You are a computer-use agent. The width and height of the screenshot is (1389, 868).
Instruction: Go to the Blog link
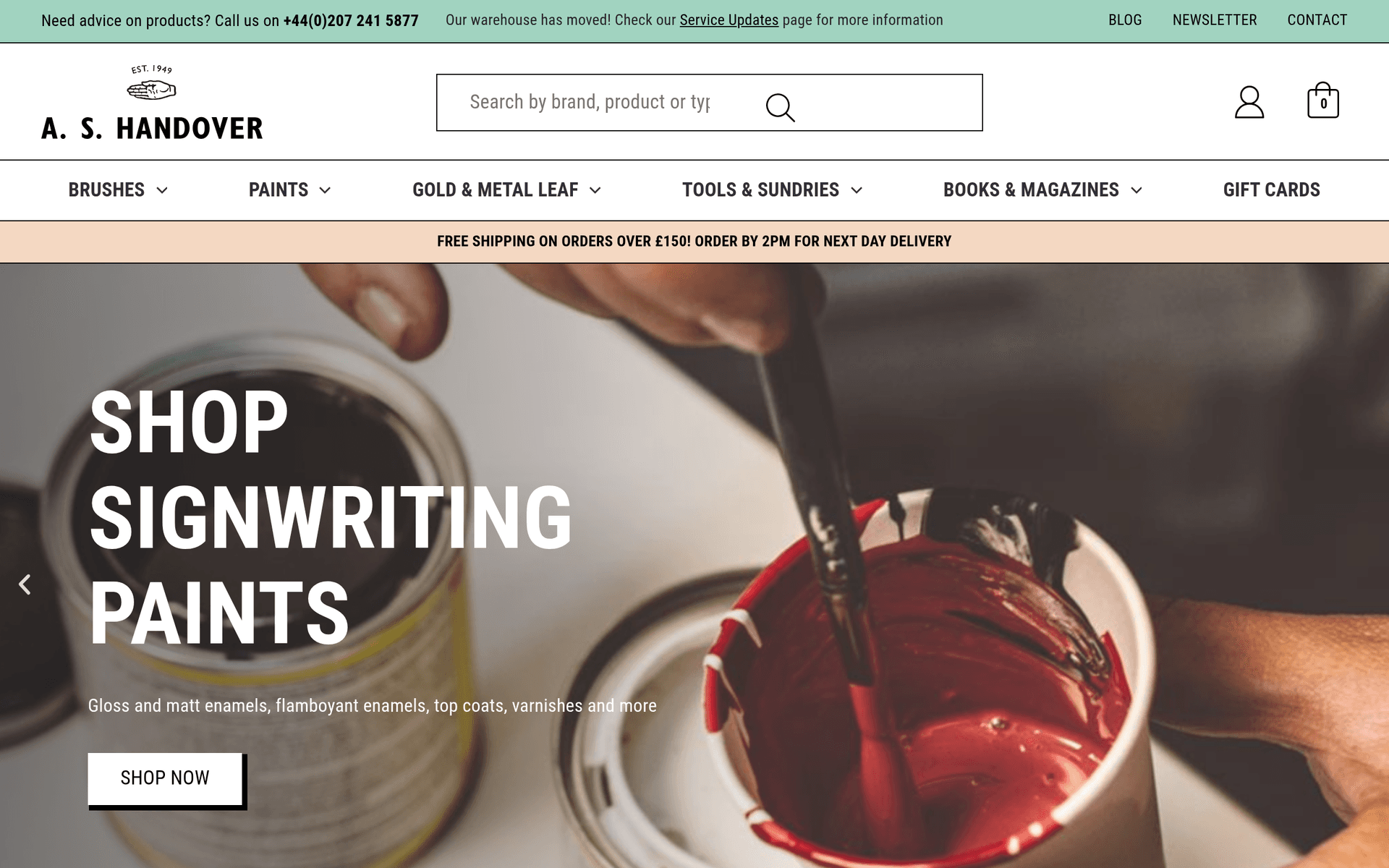point(1125,20)
